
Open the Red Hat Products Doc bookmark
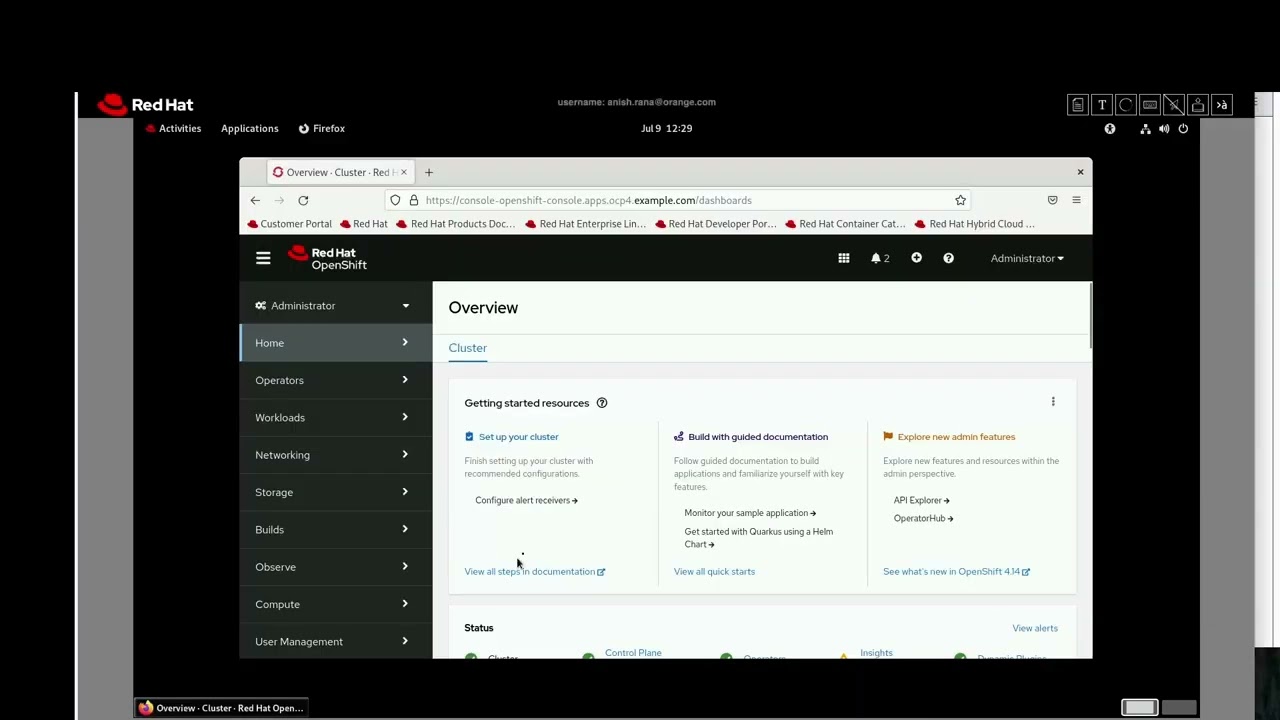[x=456, y=224]
